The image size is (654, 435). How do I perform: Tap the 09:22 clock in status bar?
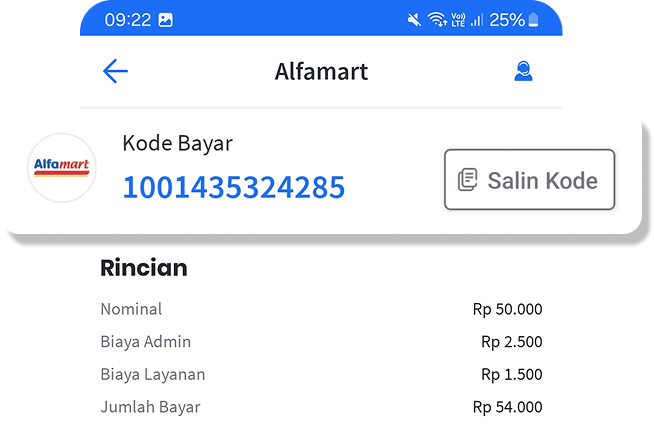pos(128,20)
